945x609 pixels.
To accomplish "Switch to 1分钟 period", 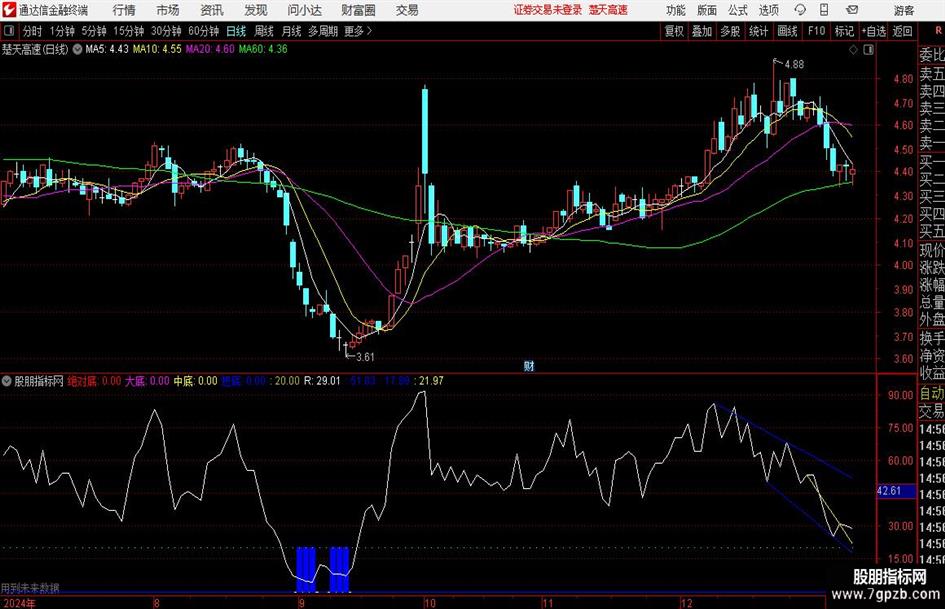I will 62,31.
